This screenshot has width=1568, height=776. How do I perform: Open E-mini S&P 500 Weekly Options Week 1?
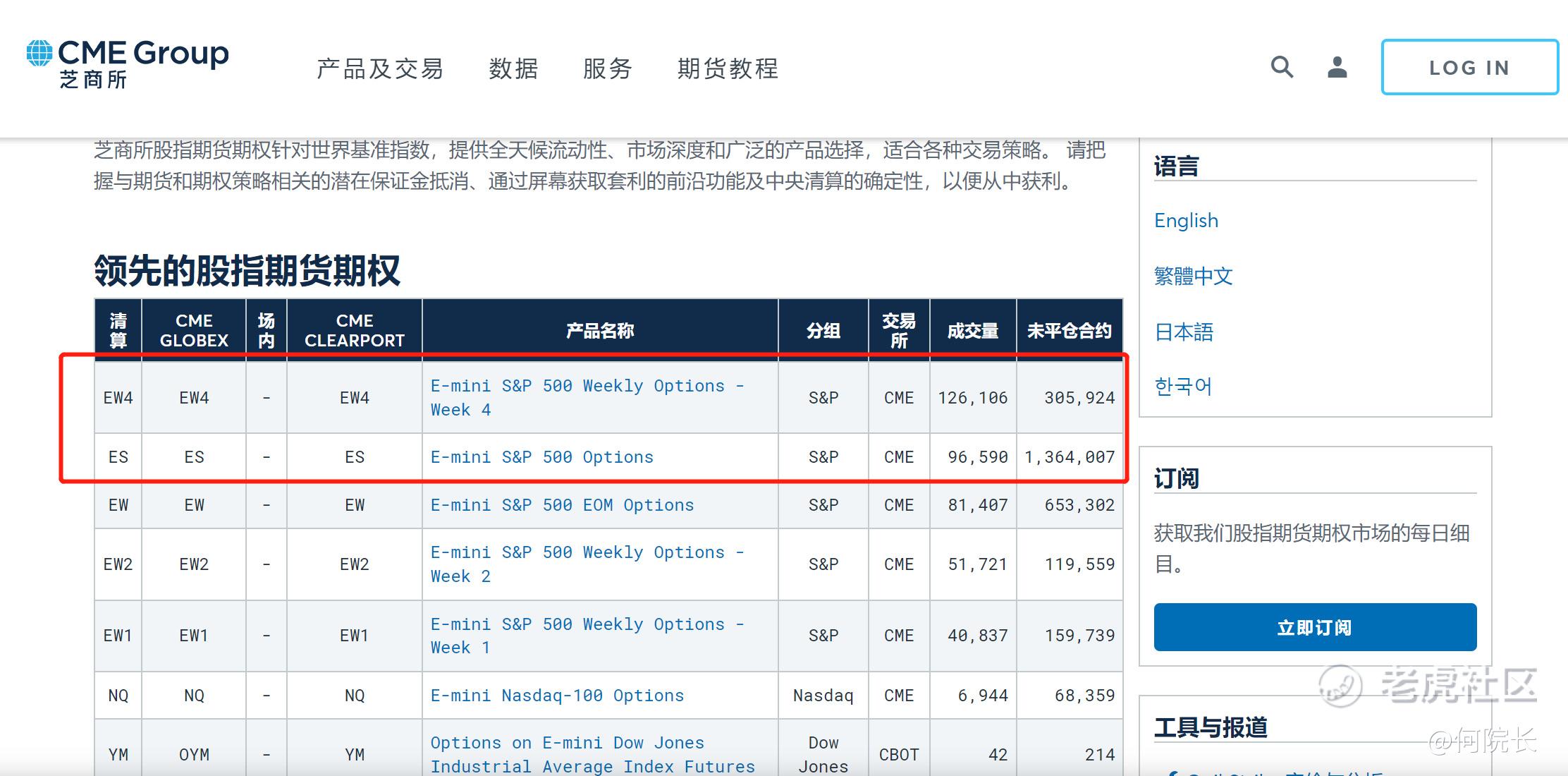(x=587, y=636)
